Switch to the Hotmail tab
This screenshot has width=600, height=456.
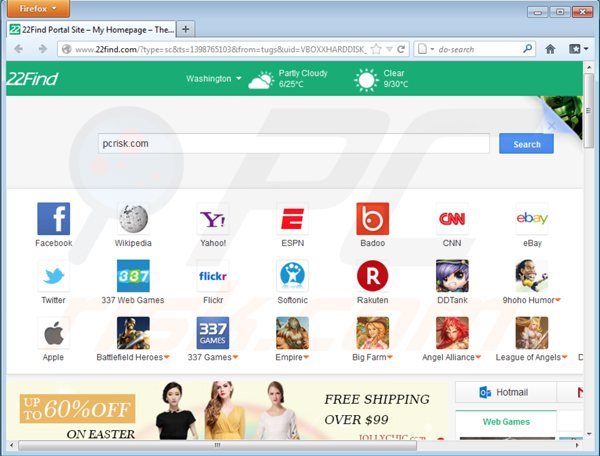(x=505, y=392)
